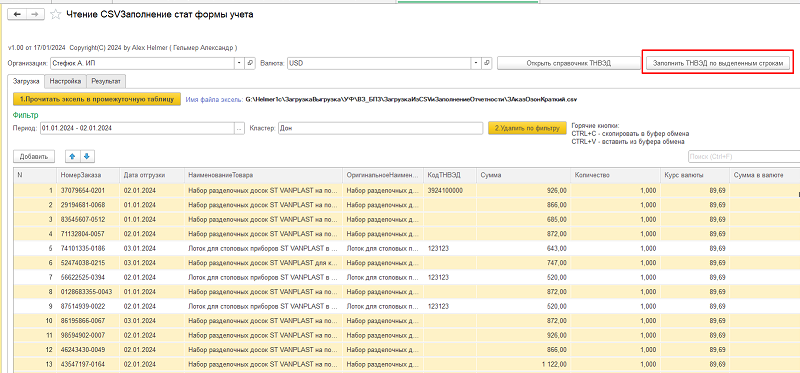Click КодТНВЭД value 3924100000
Image resolution: width=800 pixels, height=373 pixels.
pyautogui.click(x=451, y=190)
